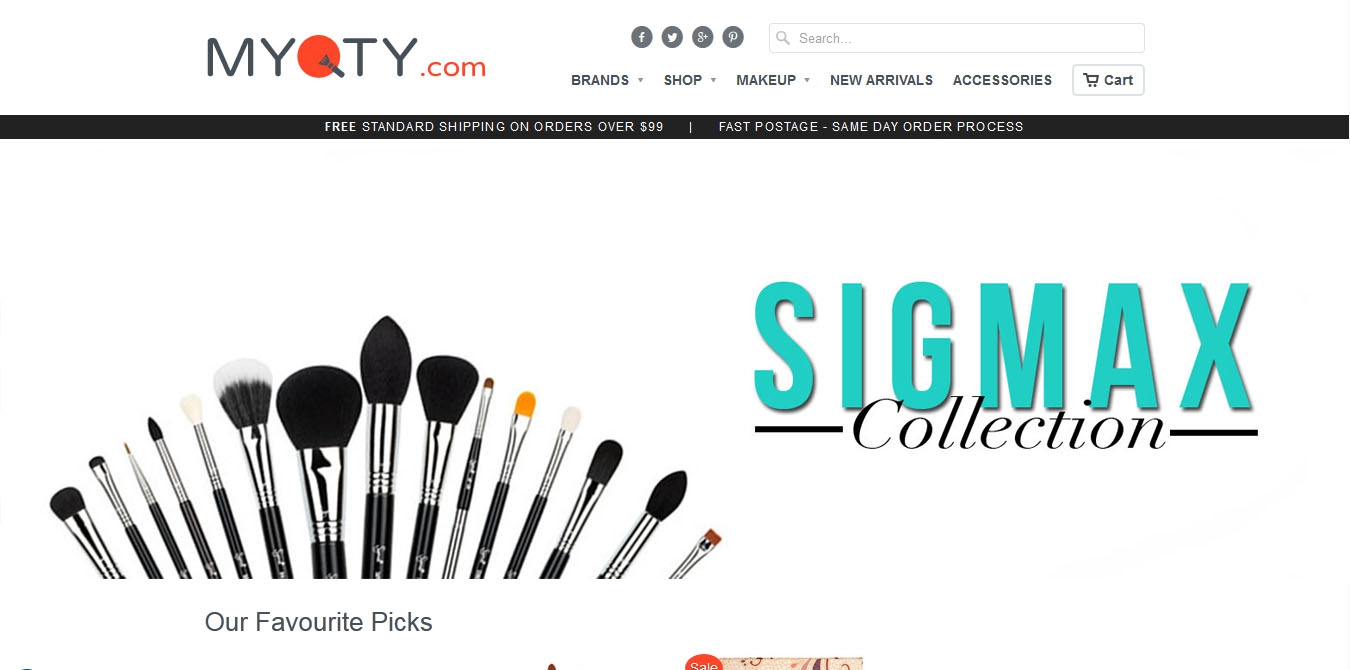Expand the MAKEUP dropdown arrow
The width and height of the screenshot is (1350, 670).
tap(807, 80)
